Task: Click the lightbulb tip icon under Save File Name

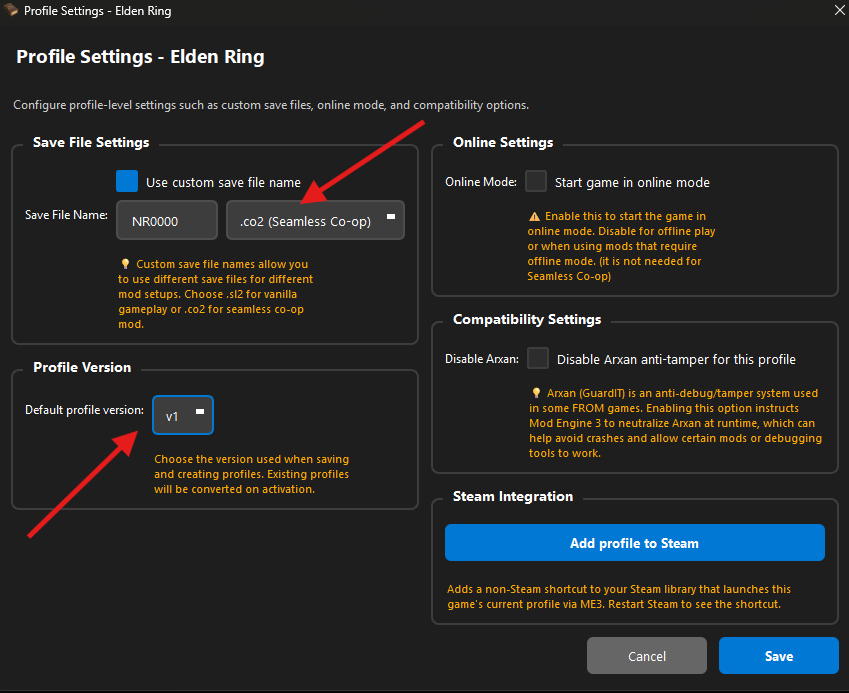Action: click(124, 264)
